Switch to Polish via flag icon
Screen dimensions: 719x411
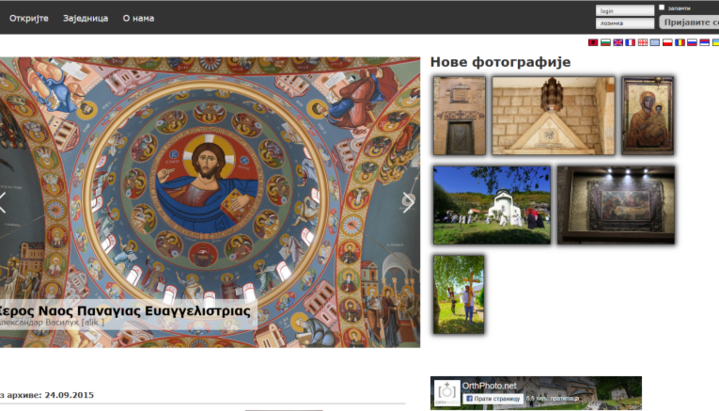coord(667,43)
